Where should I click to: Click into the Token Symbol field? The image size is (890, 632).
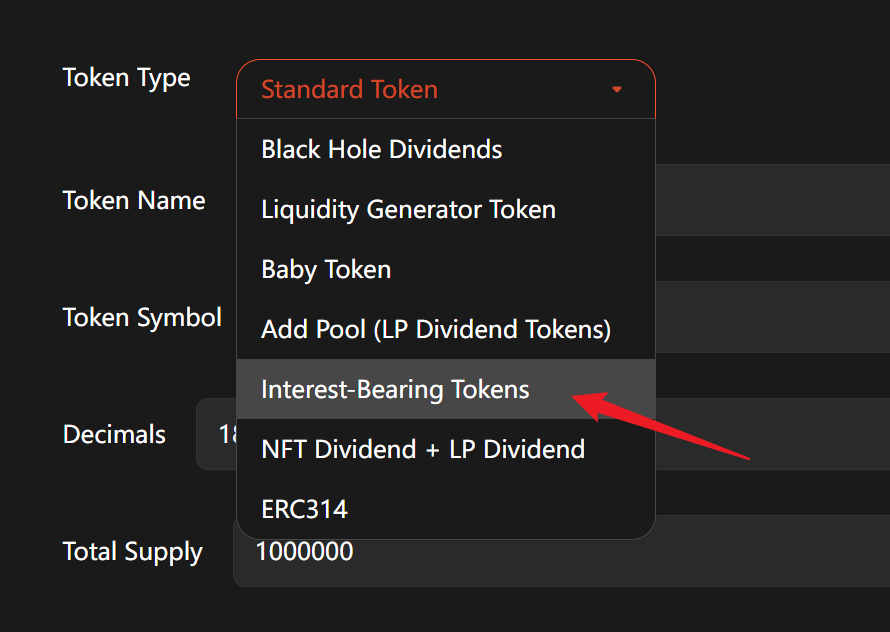(772, 317)
